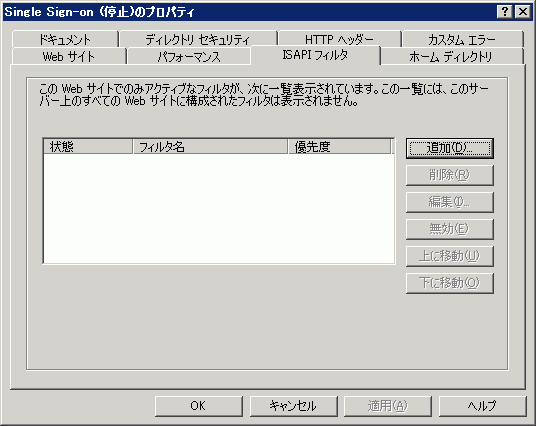Click the 適用(A) button

[388, 406]
